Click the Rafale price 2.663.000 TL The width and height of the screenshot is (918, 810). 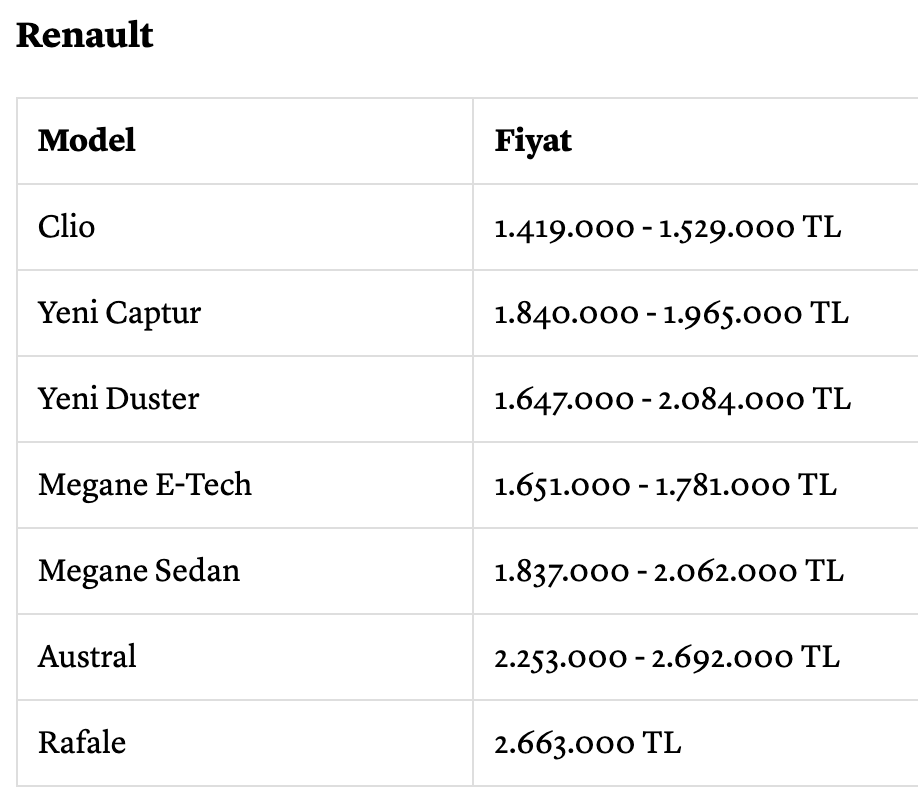pos(588,743)
